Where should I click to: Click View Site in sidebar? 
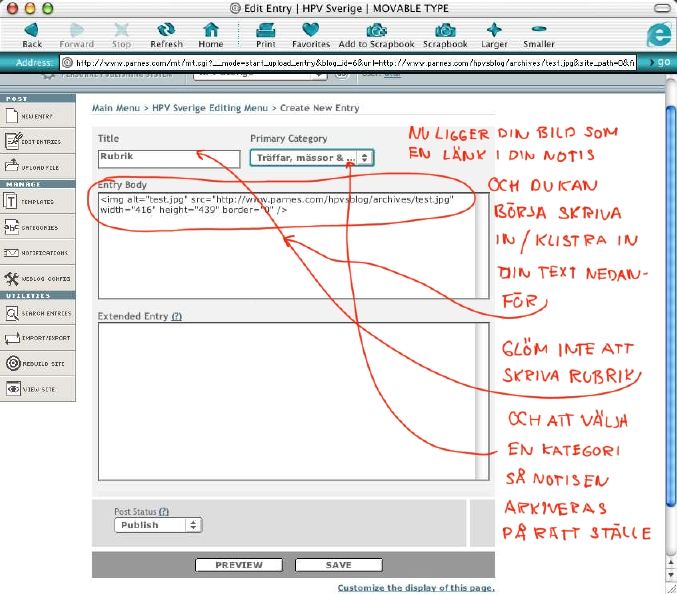pos(38,389)
